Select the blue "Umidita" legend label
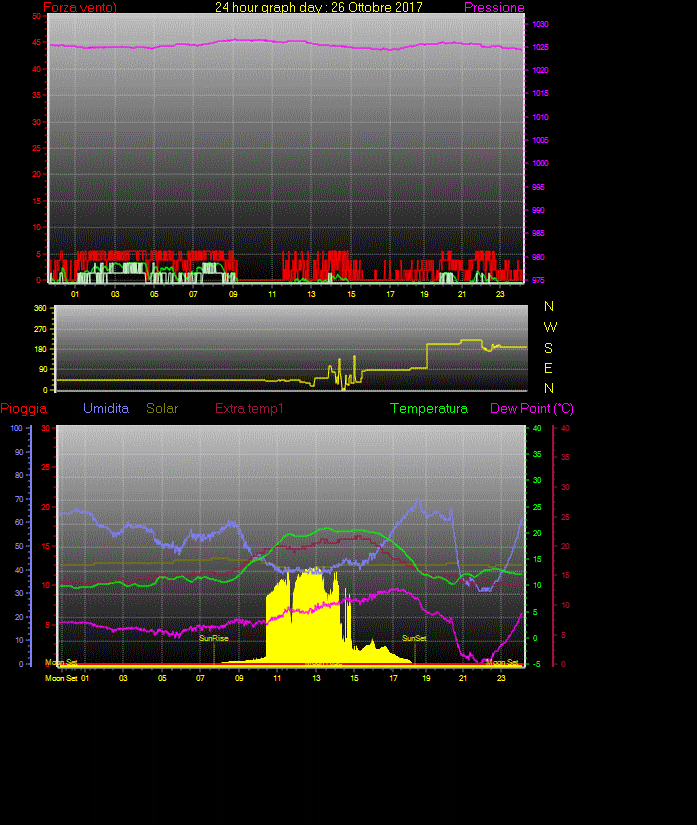Image resolution: width=697 pixels, height=825 pixels. click(x=106, y=409)
